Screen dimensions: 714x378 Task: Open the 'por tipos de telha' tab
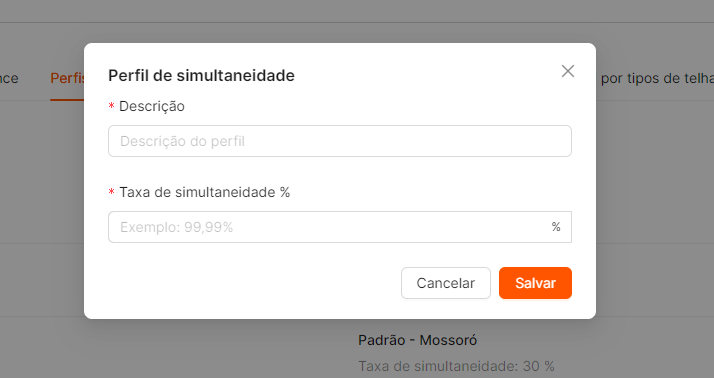pos(657,78)
